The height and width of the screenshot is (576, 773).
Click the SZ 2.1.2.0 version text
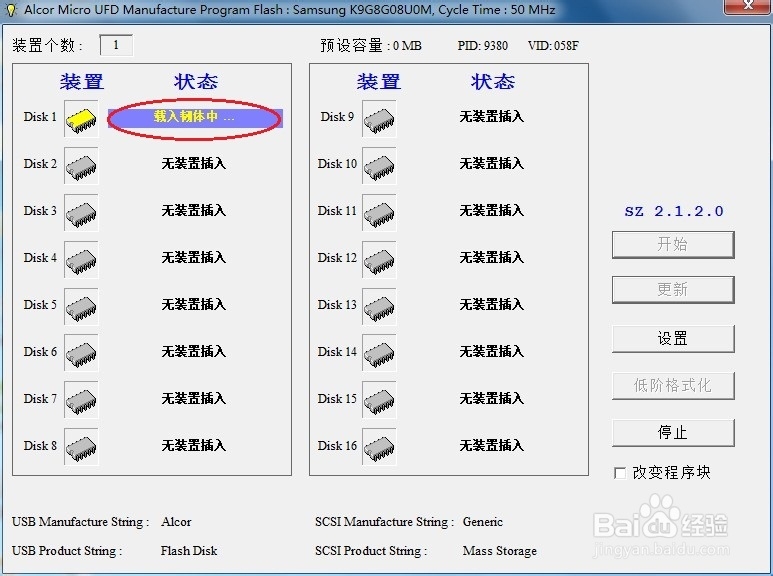674,212
